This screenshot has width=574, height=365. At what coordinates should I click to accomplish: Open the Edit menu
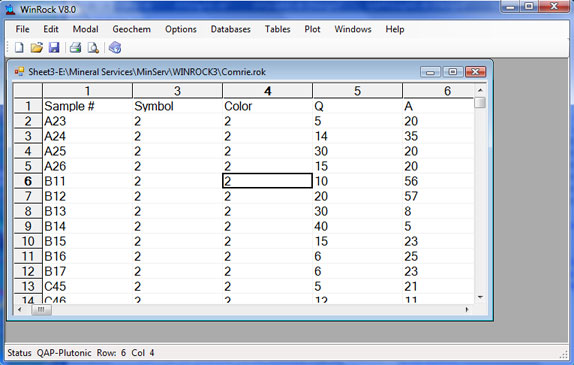(x=51, y=29)
